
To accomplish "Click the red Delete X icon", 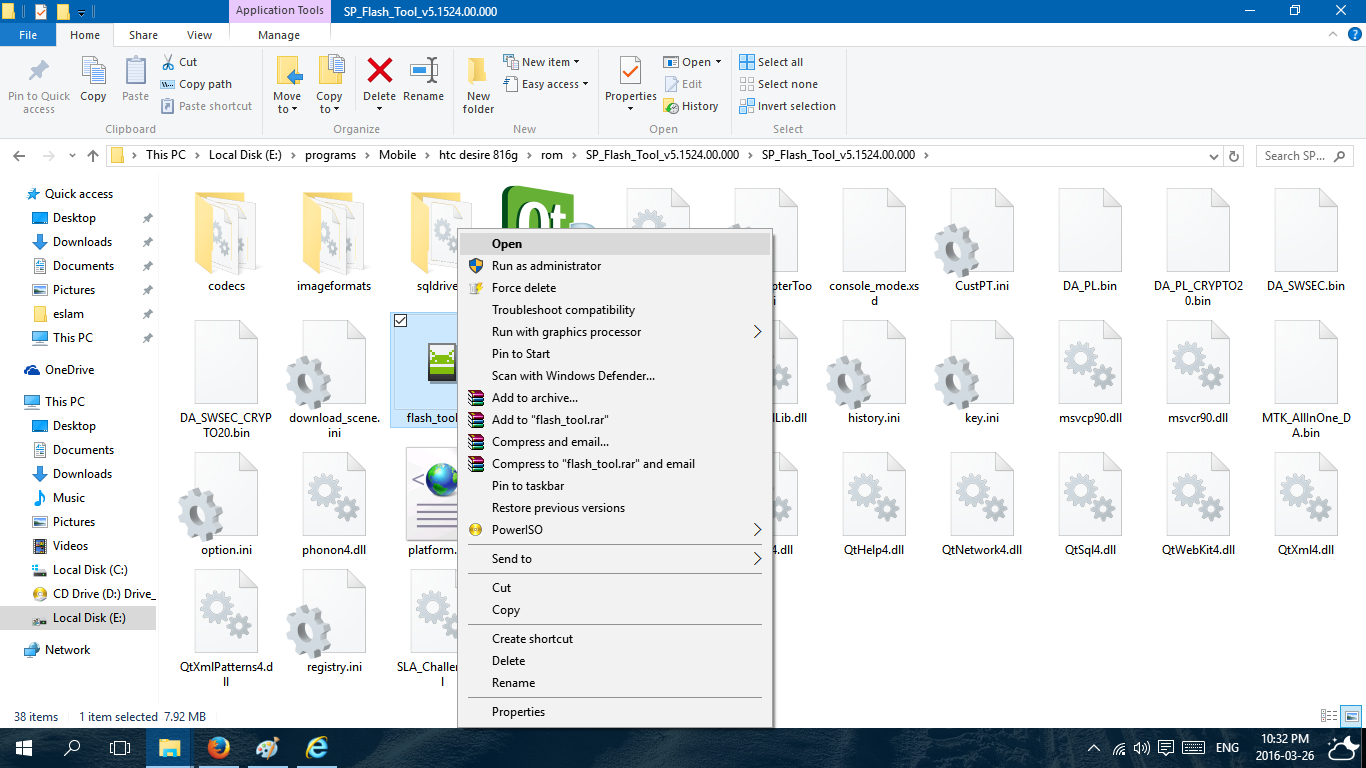I will point(380,70).
